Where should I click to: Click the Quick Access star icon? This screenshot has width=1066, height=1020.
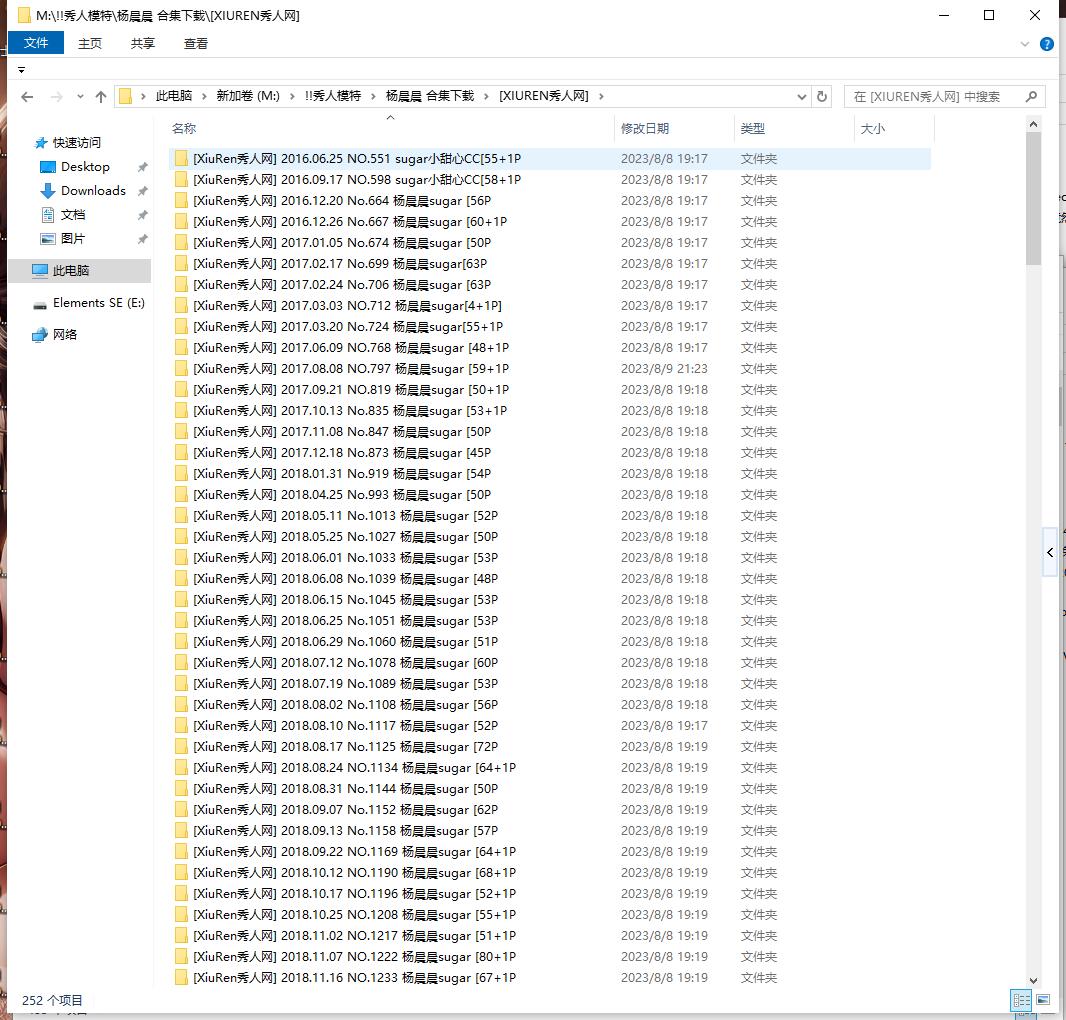41,143
